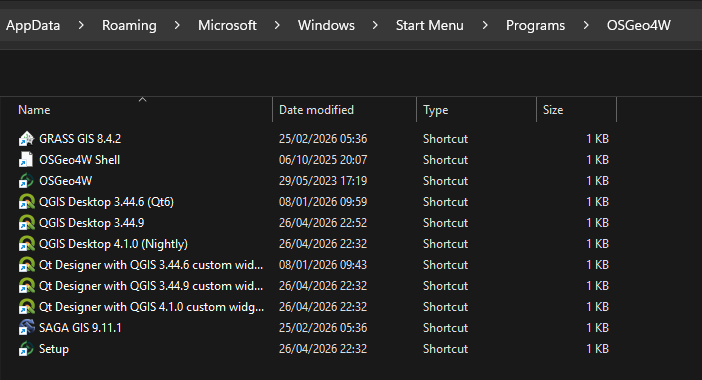Viewport: 702px width, 380px height.
Task: Click 'Qt Designer with QGIS 4.1.0 custom widg...' name
Action: [x=151, y=307]
